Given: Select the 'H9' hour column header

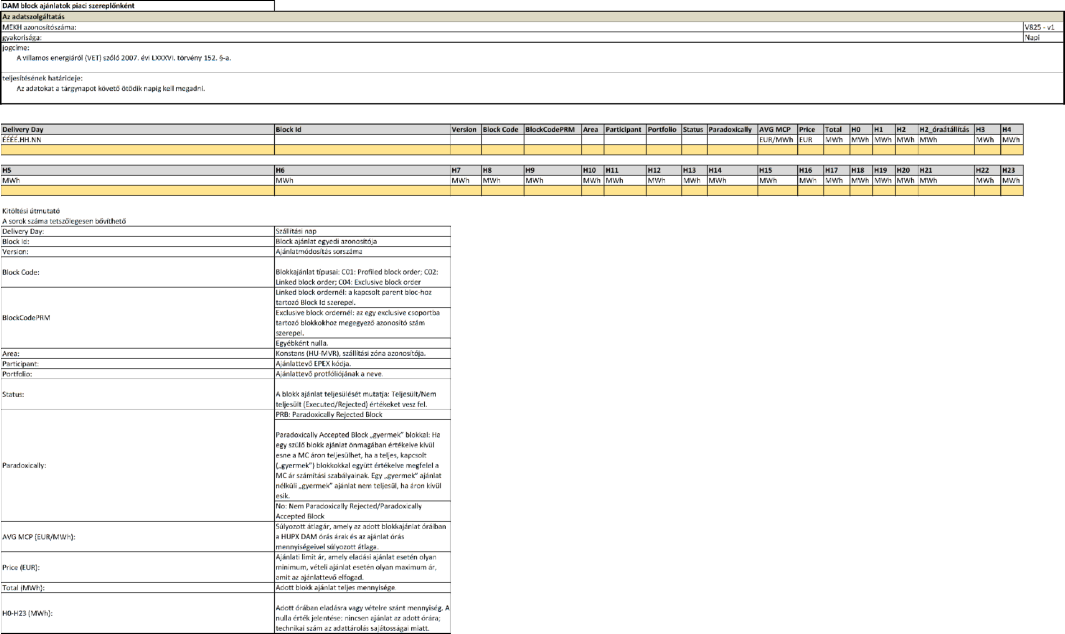Looking at the screenshot, I should (x=552, y=170).
